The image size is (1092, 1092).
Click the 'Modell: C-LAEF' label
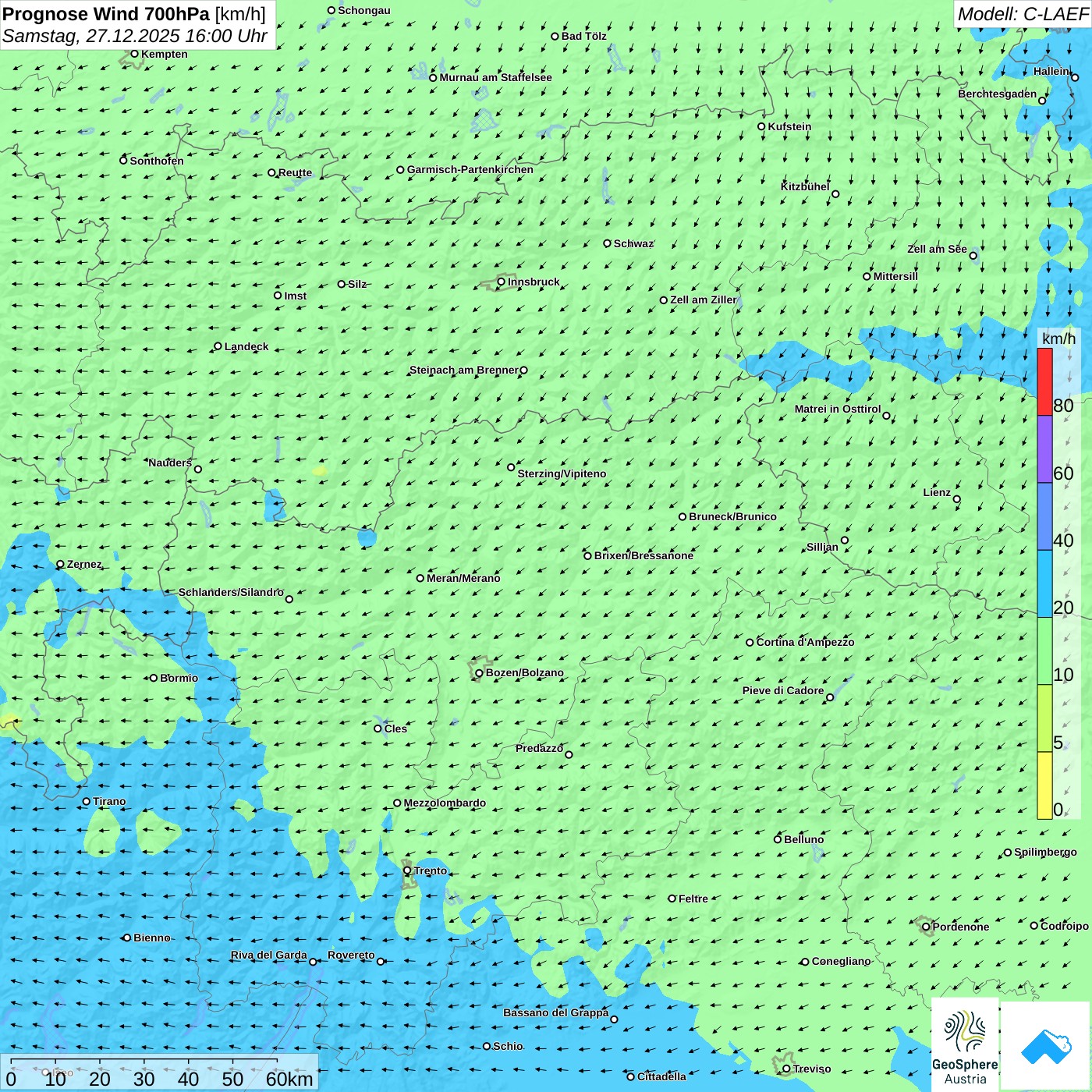coord(1023,14)
